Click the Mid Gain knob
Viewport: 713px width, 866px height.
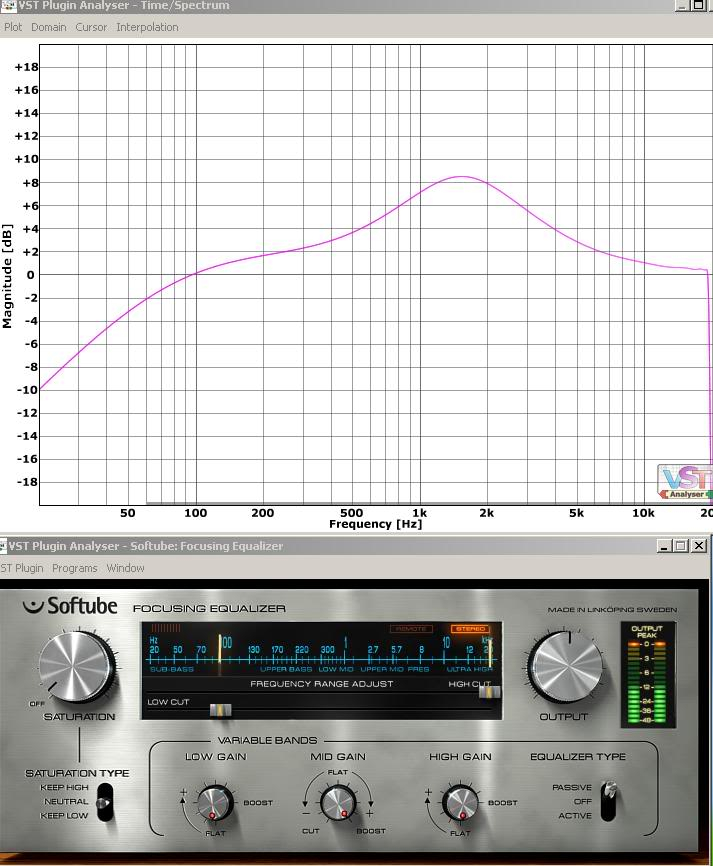pyautogui.click(x=338, y=803)
